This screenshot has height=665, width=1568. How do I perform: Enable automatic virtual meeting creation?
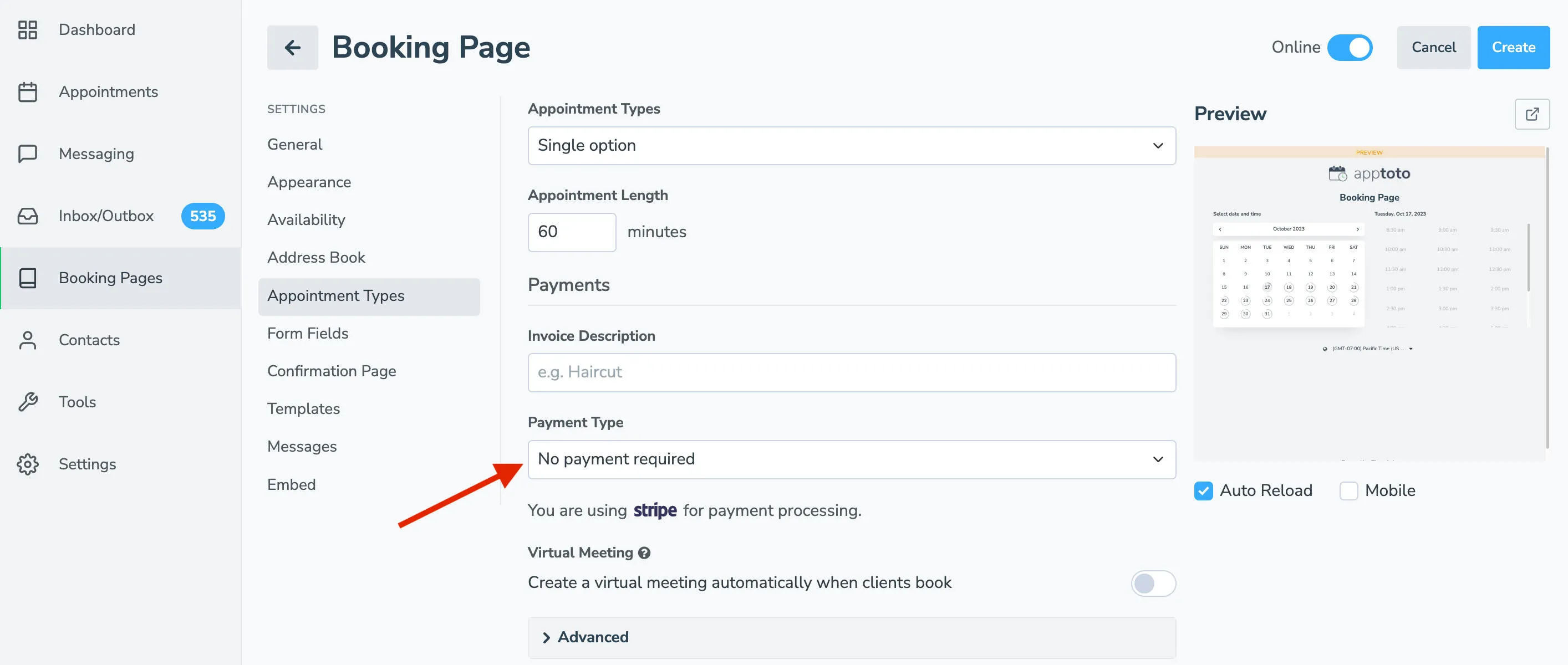(x=1153, y=583)
